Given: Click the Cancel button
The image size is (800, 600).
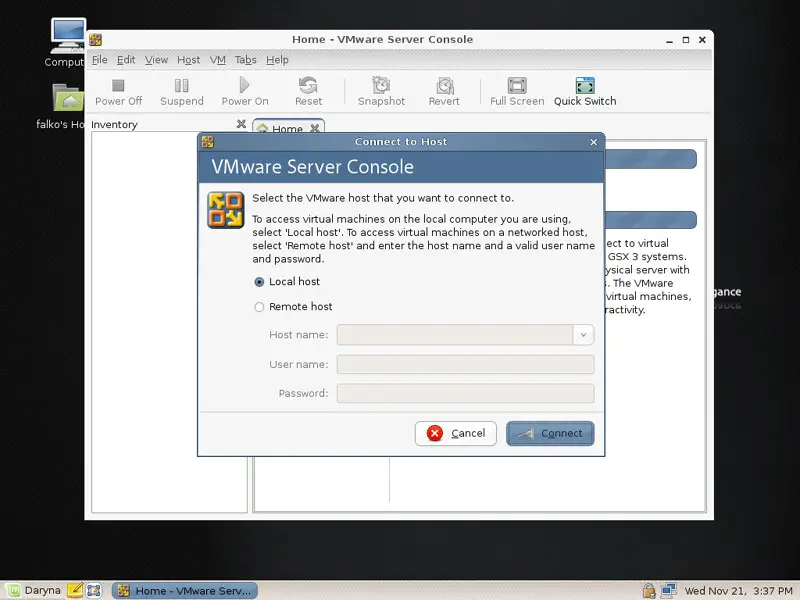Looking at the screenshot, I should (x=456, y=434).
